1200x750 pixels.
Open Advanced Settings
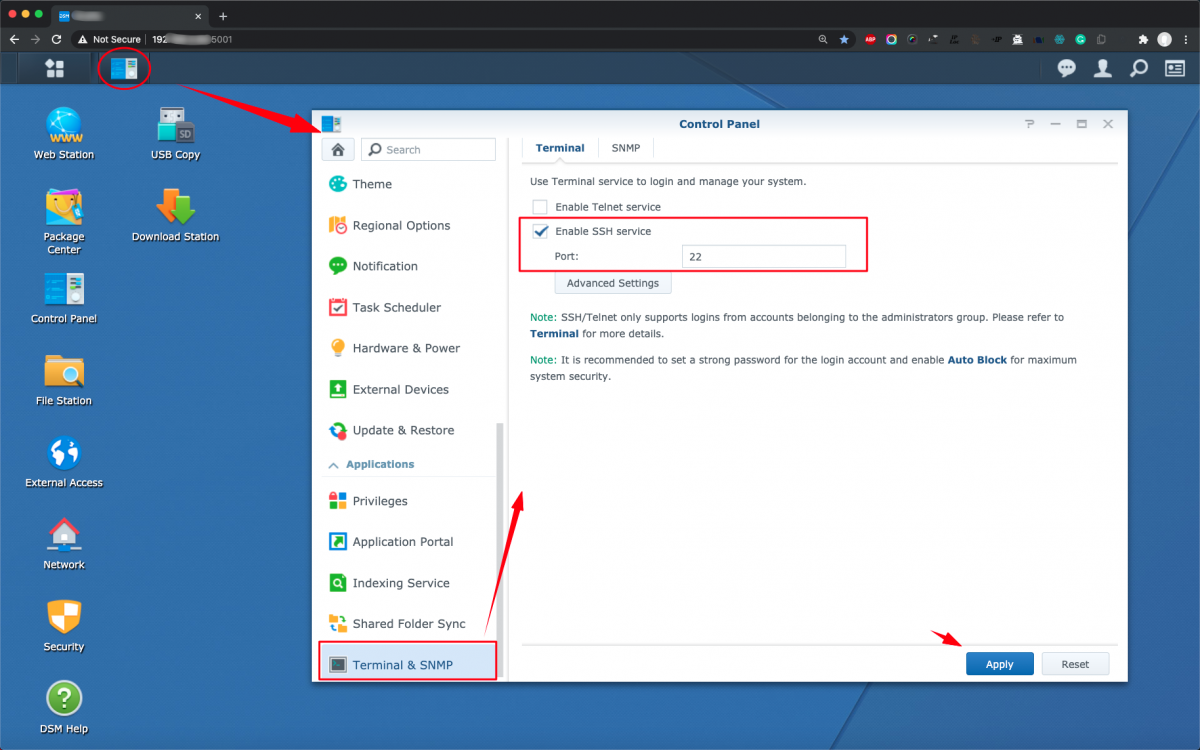(612, 283)
